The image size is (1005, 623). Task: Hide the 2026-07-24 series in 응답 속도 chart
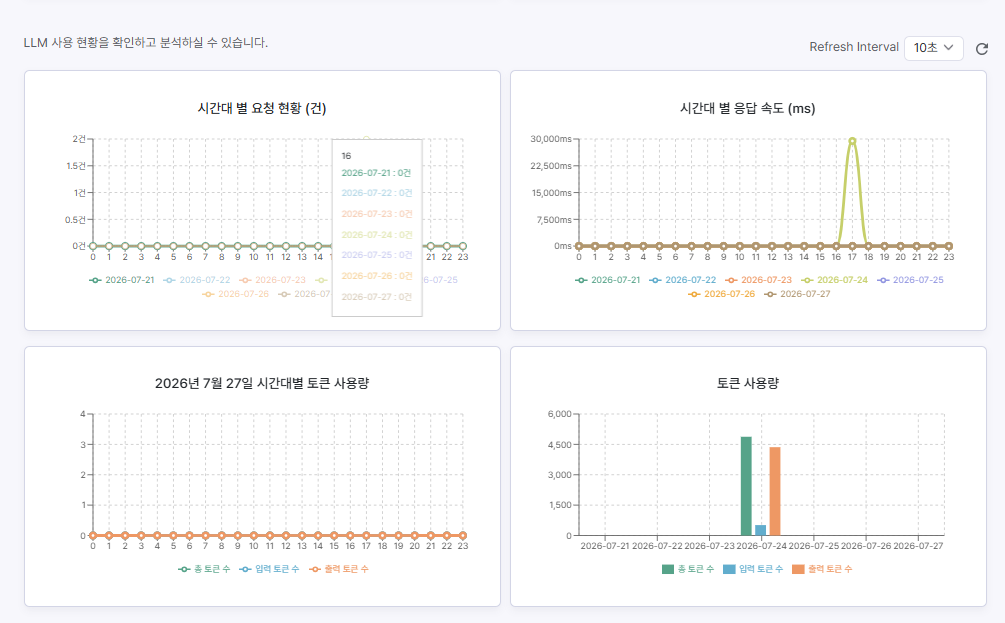[835, 280]
